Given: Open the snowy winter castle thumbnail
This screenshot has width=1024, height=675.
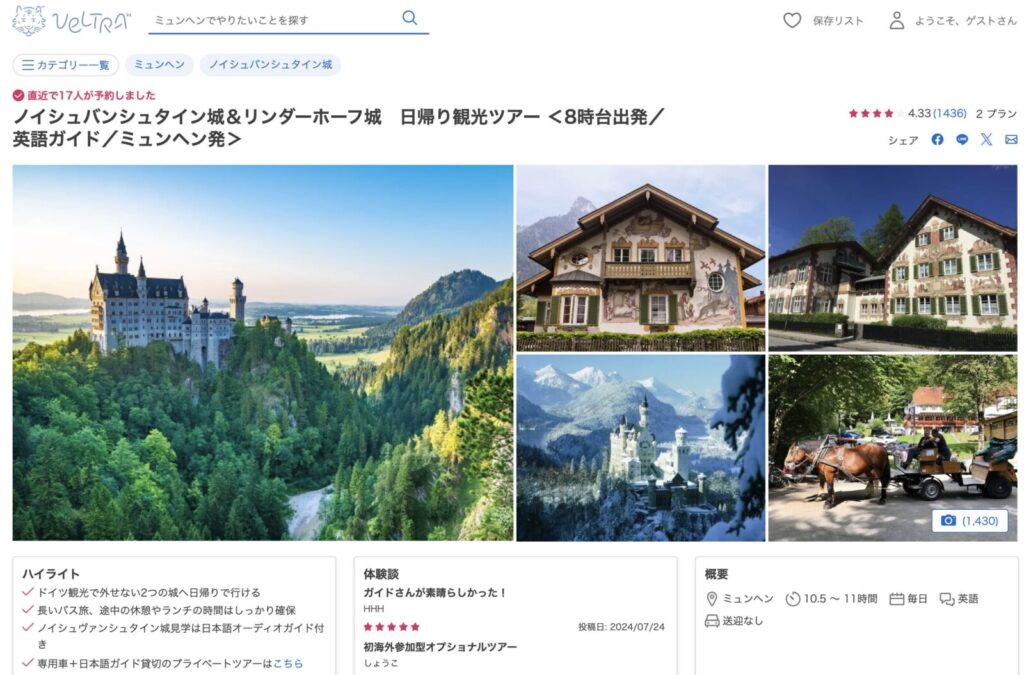Looking at the screenshot, I should pyautogui.click(x=641, y=448).
